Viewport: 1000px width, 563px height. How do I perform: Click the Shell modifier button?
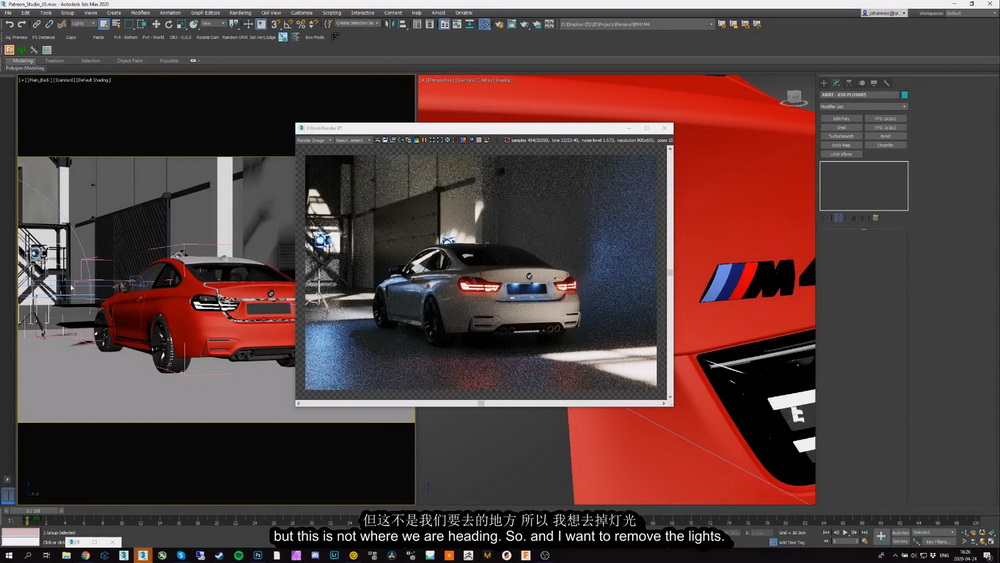pyautogui.click(x=841, y=128)
